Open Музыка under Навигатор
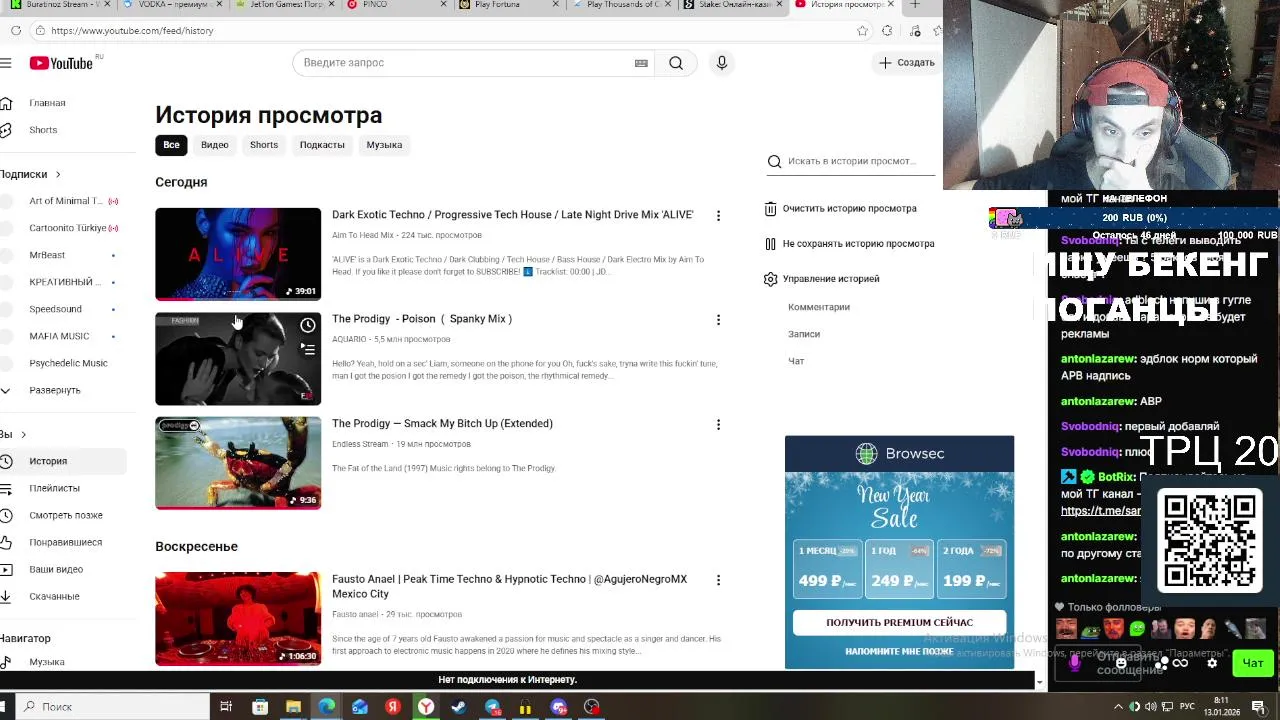The height and width of the screenshot is (720, 1280). point(46,662)
